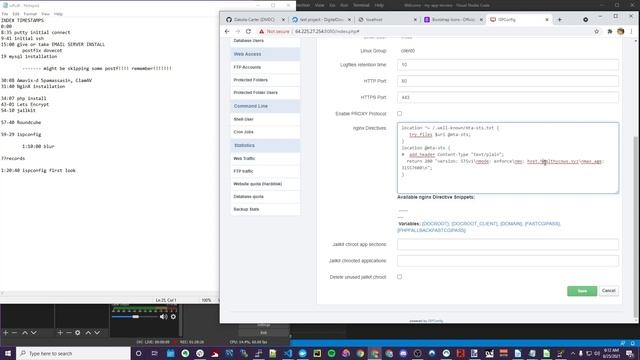Image resolution: width=640 pixels, height=360 pixels.
Task: Close the Bootstrap Icons tab
Action: click(x=481, y=20)
